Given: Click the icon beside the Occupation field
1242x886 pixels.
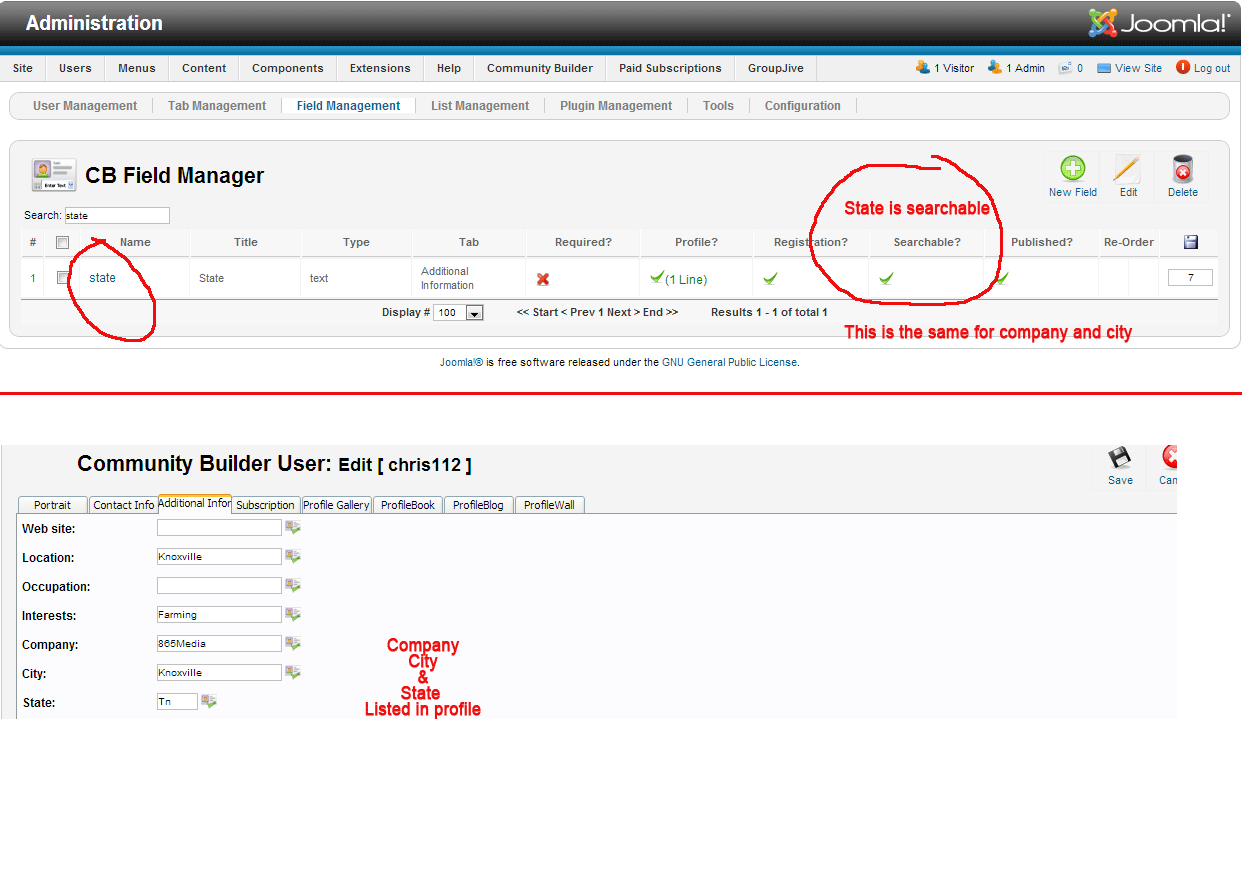Looking at the screenshot, I should [x=293, y=585].
